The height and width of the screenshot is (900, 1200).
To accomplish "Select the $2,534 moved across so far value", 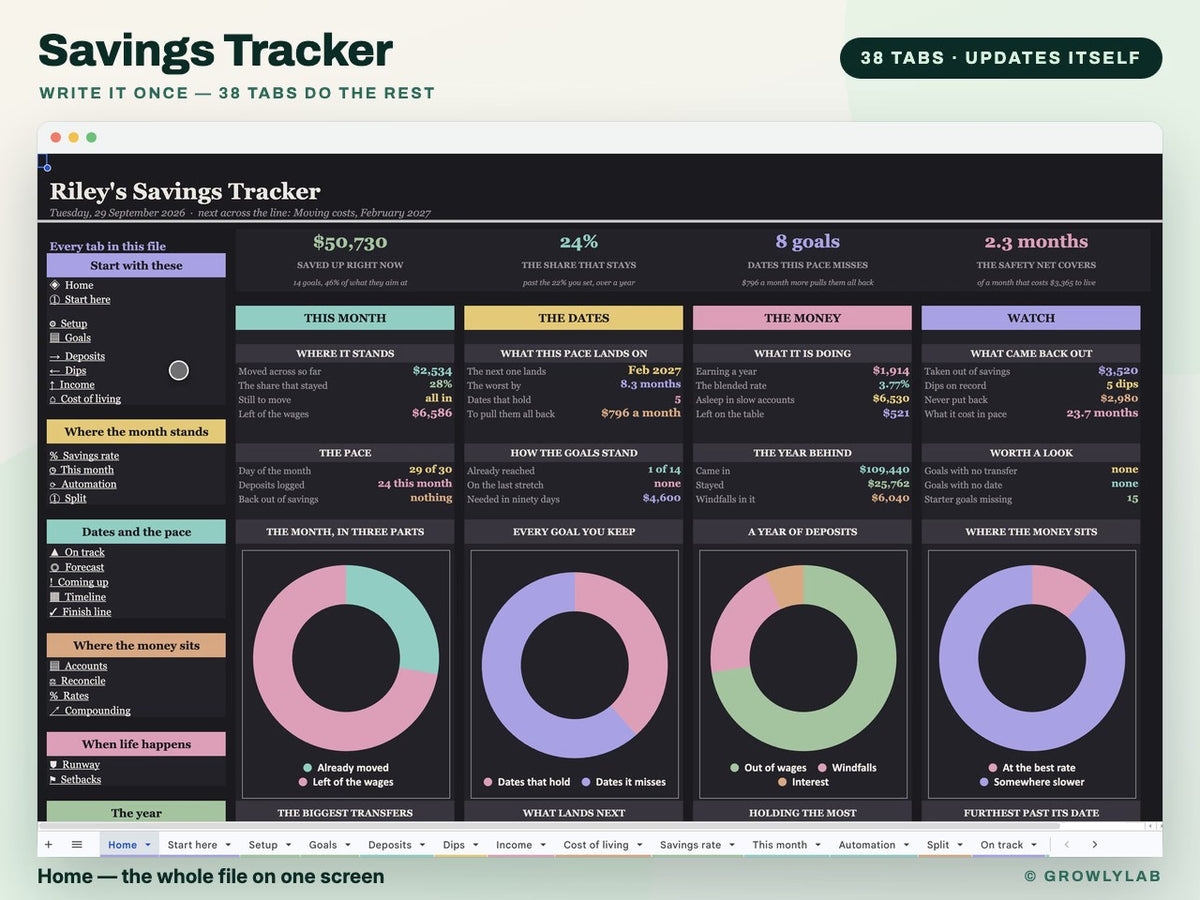I will (x=432, y=370).
